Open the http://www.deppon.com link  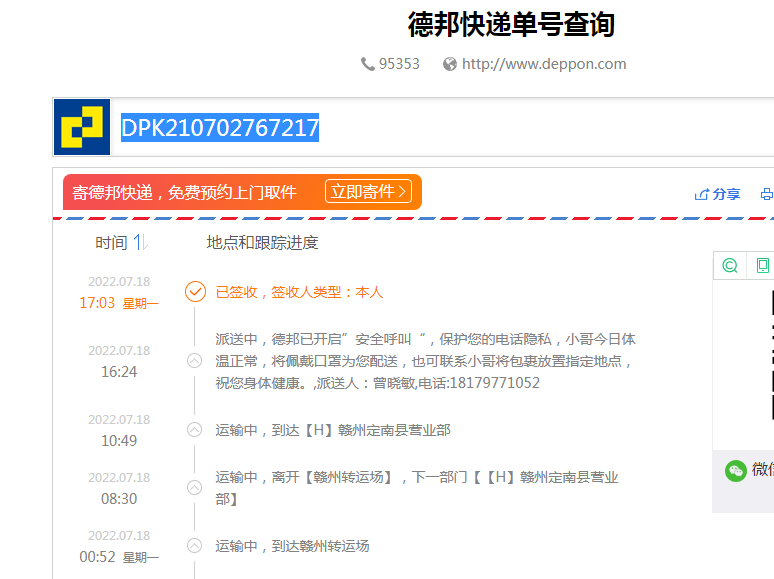click(x=544, y=64)
